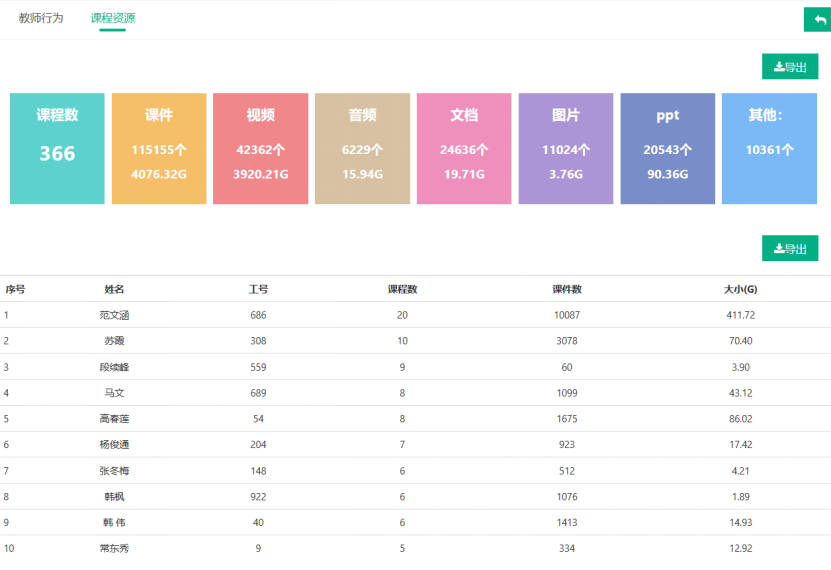The image size is (831, 570).
Task: Click the 大小(G) column header
Action: pos(740,289)
